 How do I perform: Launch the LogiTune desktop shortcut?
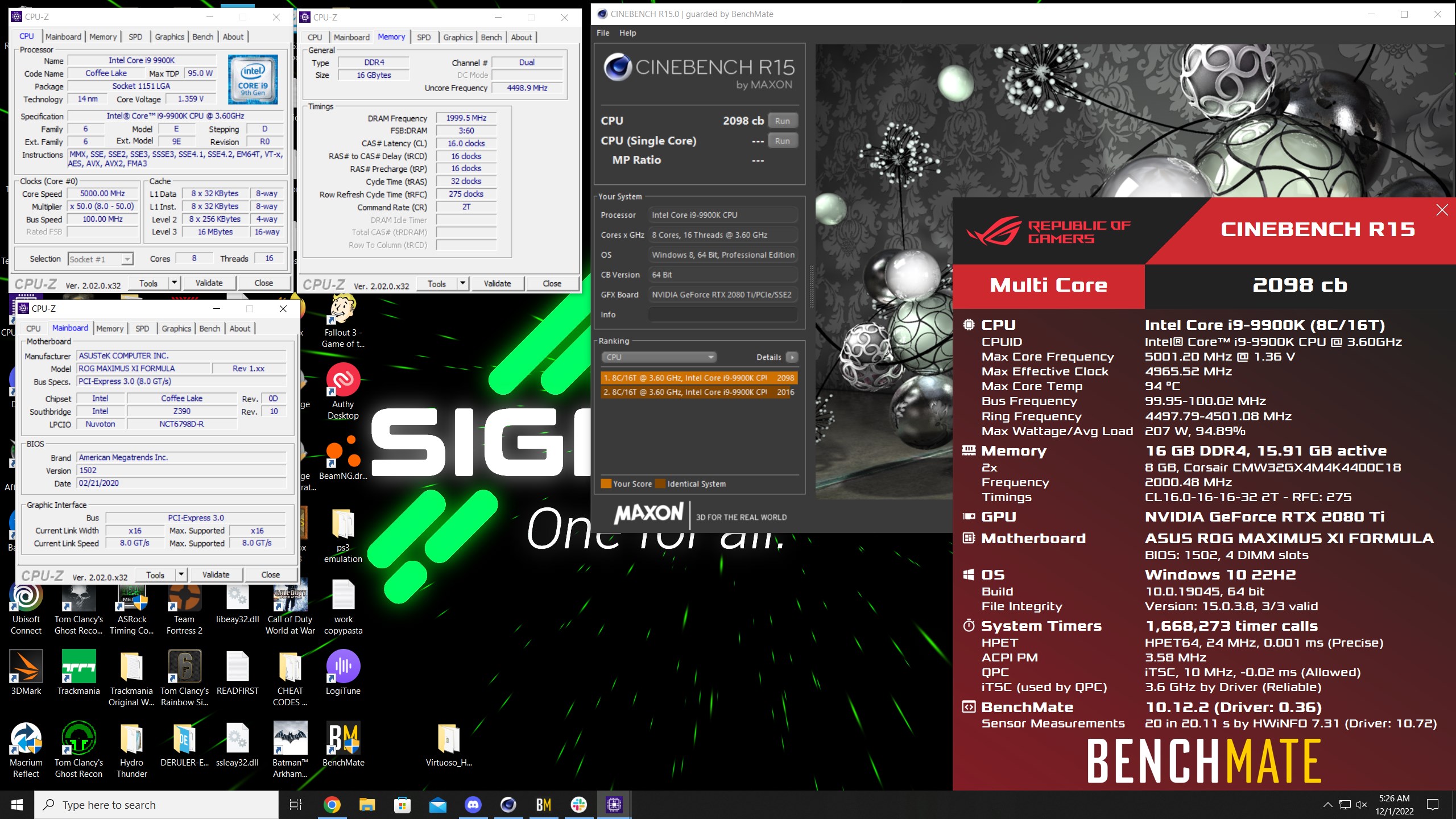click(343, 673)
